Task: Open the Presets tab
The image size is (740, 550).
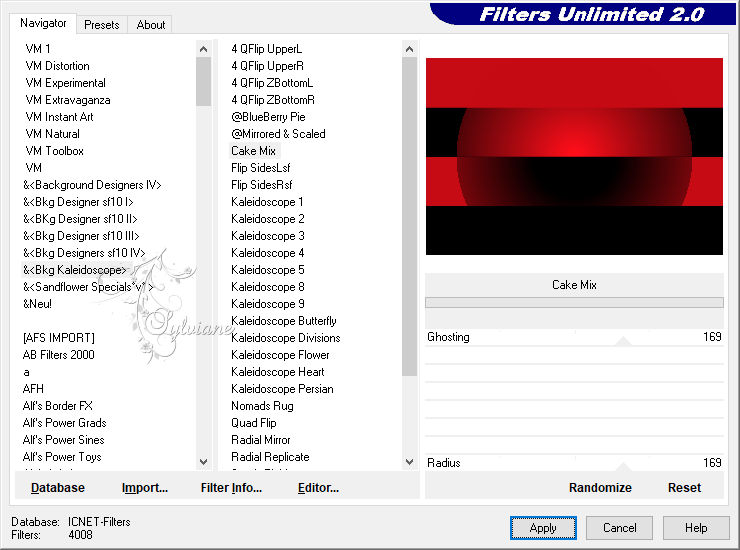Action: coord(101,25)
